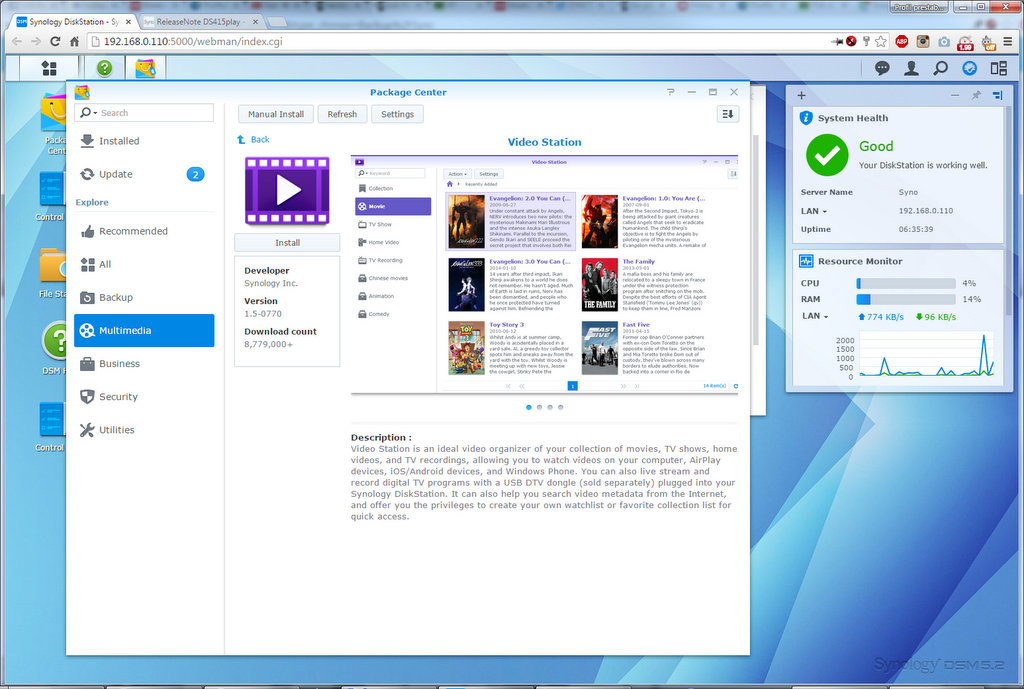
Task: Click the Package Center taskbar icon
Action: 145,68
